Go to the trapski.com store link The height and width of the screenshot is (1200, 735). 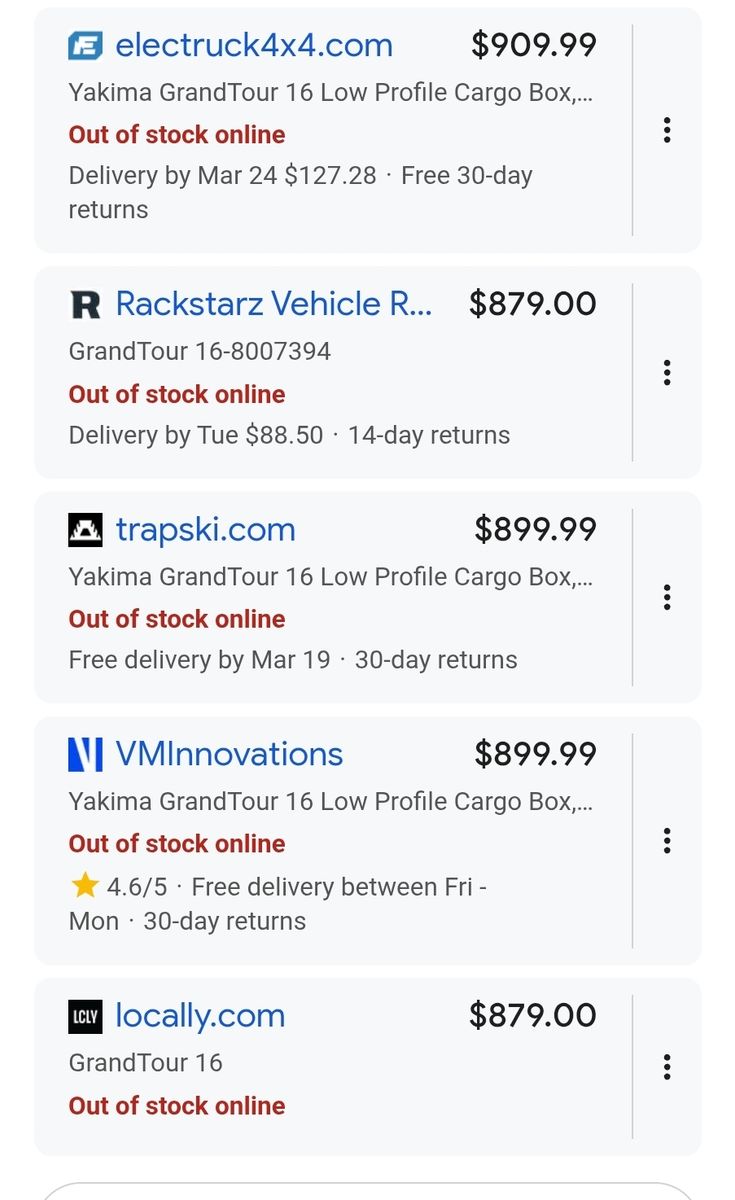[x=205, y=529]
